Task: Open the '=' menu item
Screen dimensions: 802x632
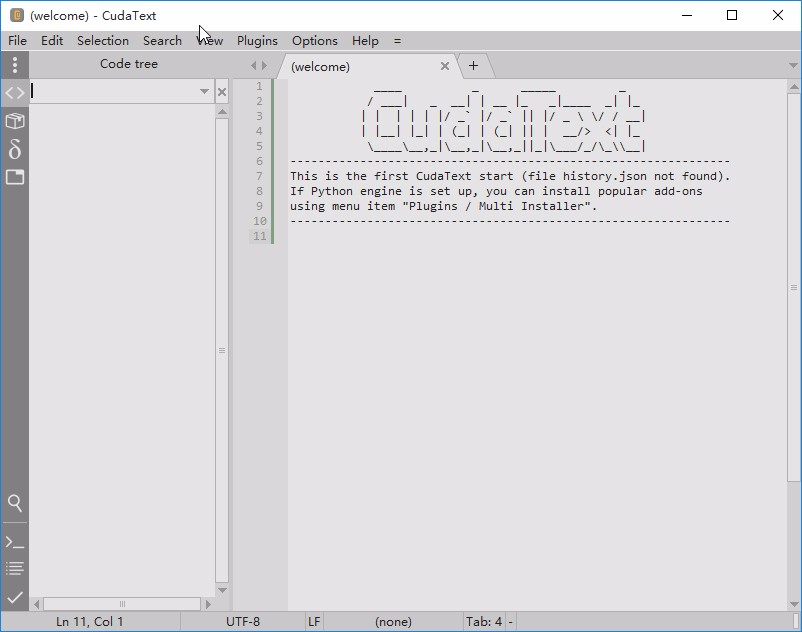Action: [x=397, y=40]
